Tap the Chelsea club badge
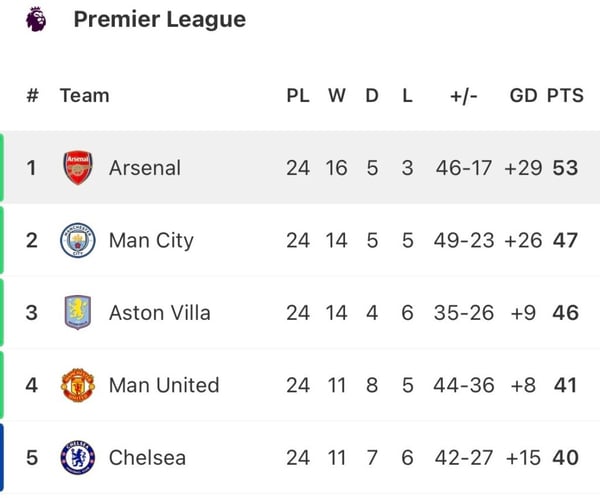 click(x=77, y=457)
